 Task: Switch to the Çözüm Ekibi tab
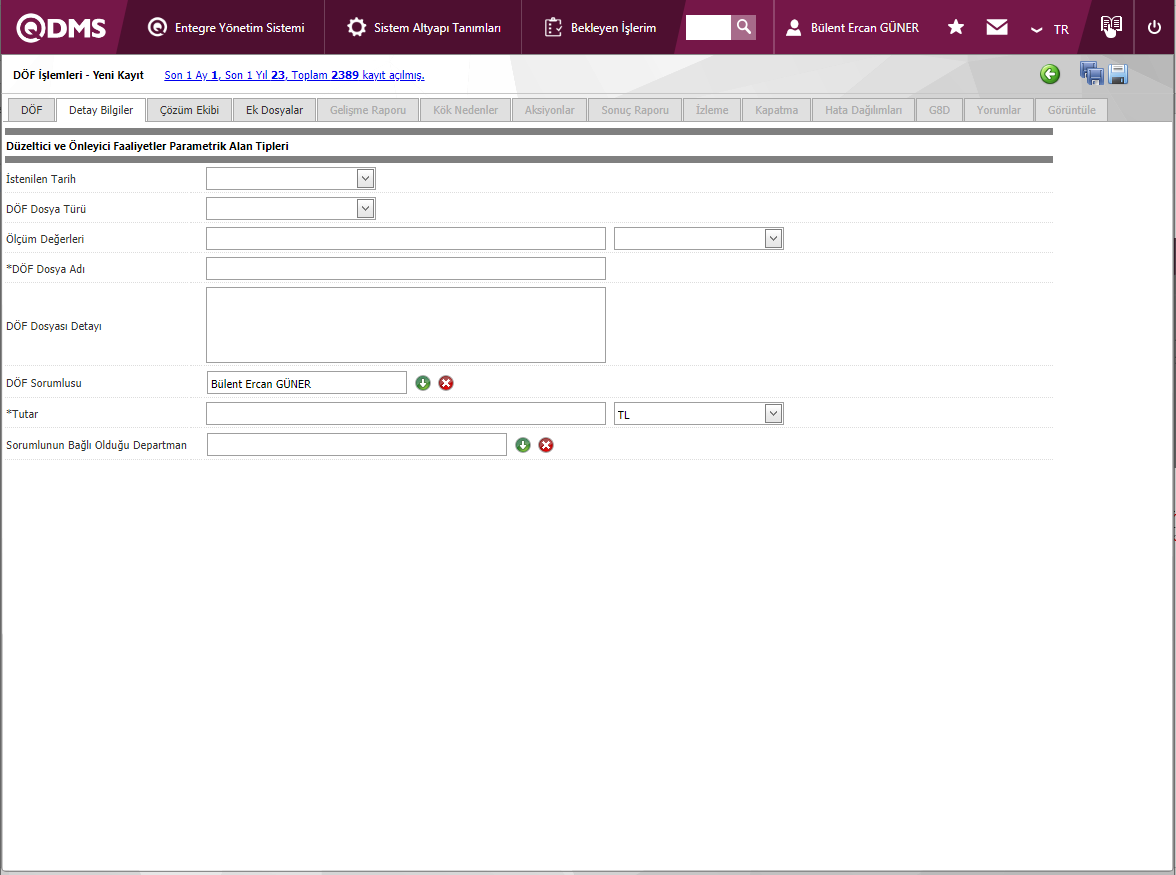point(189,110)
